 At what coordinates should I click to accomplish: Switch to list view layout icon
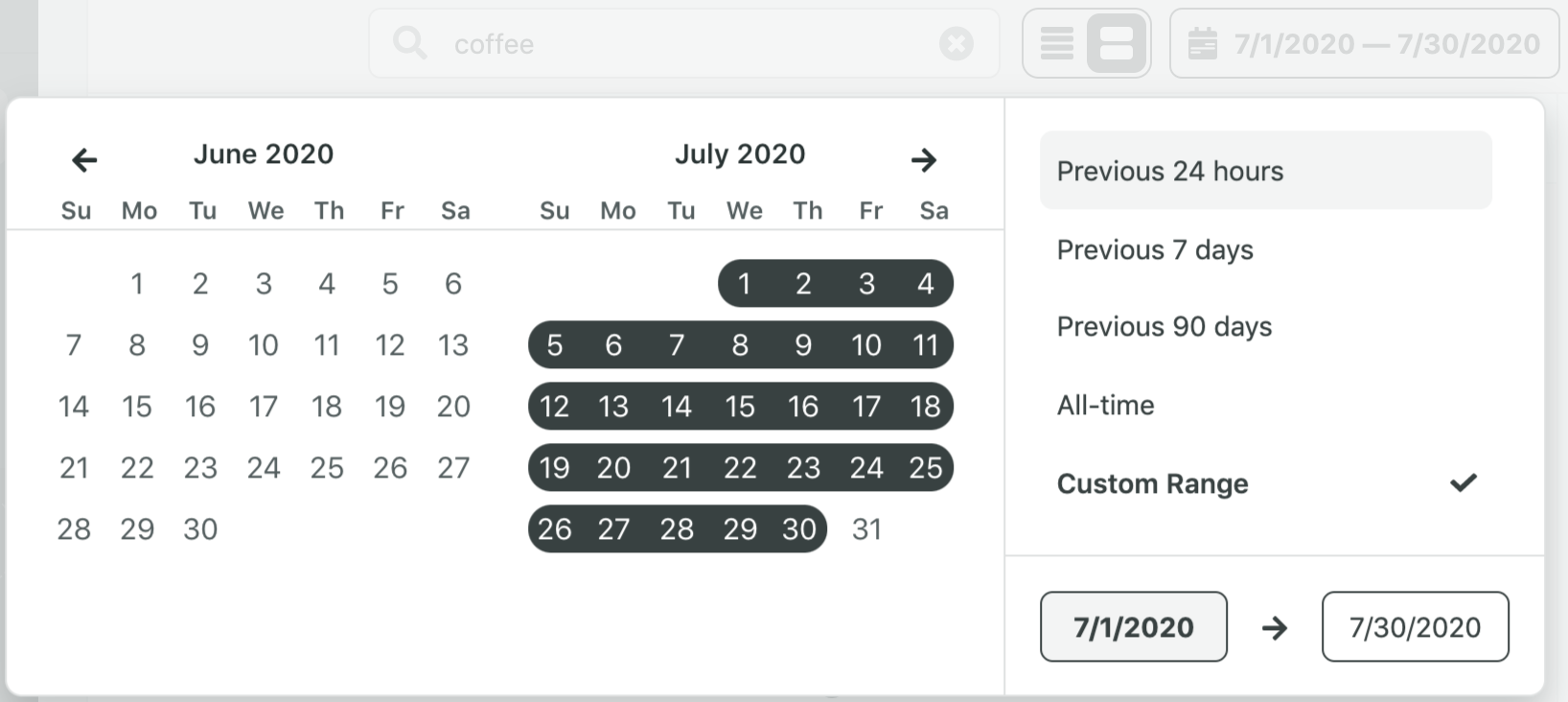pyautogui.click(x=1056, y=43)
